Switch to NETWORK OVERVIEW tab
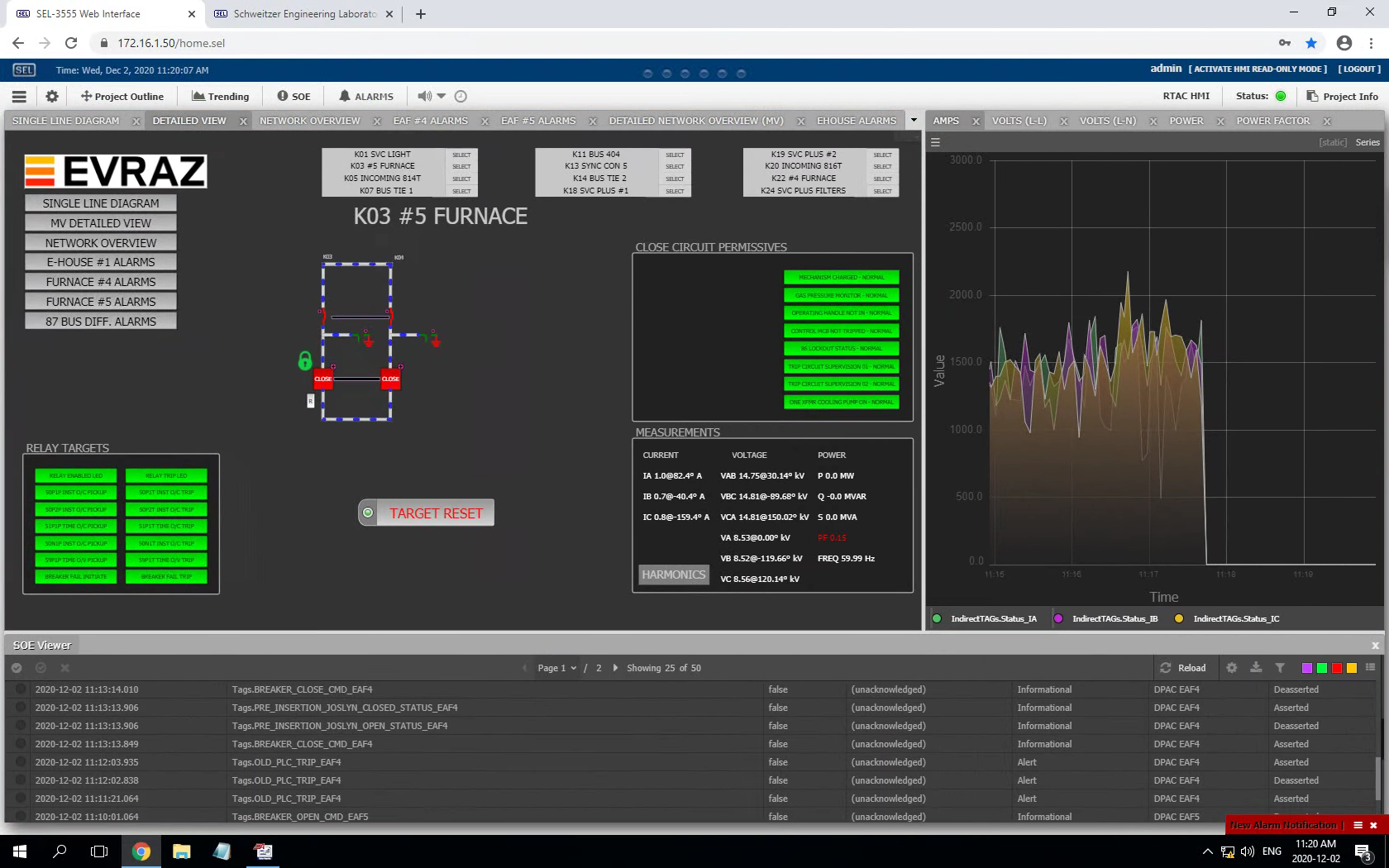Screen dimensions: 1389x868 point(310,121)
